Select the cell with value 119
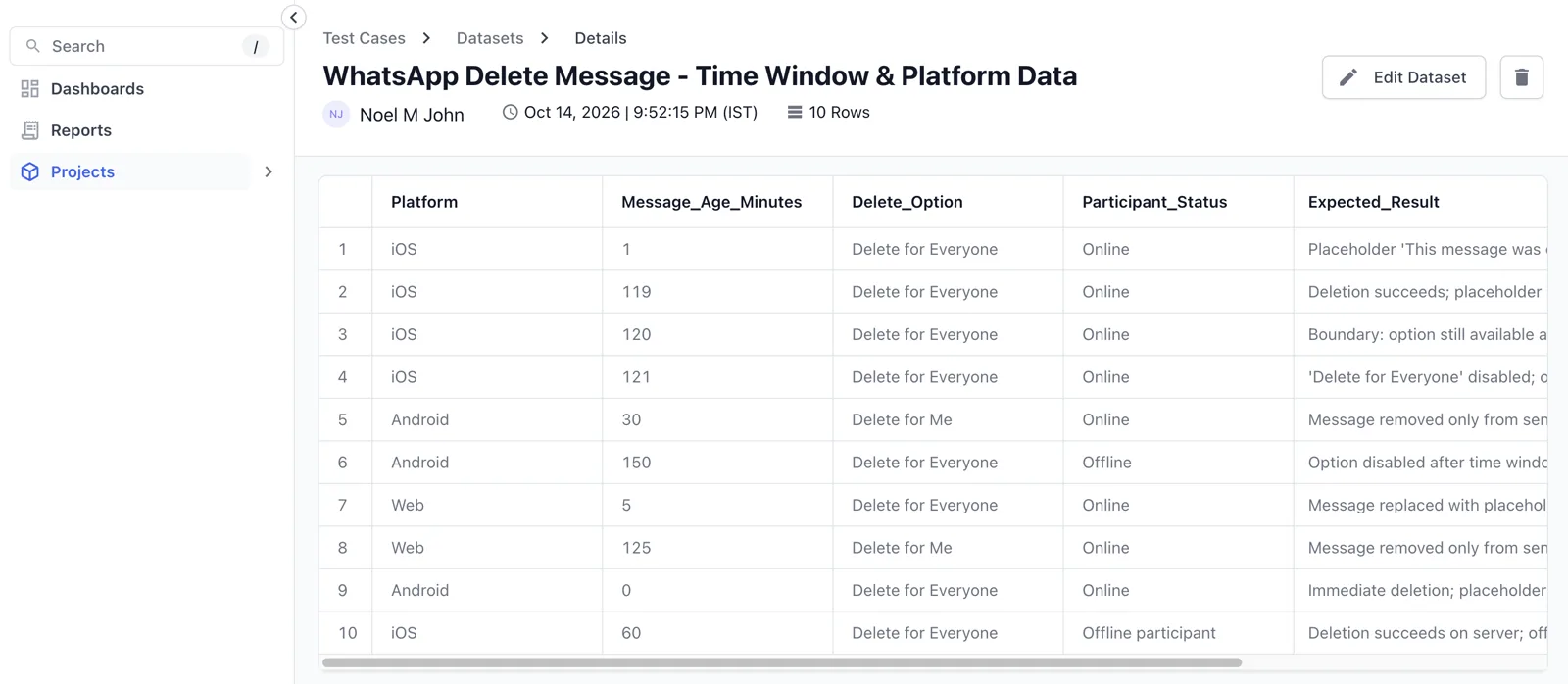 point(717,292)
